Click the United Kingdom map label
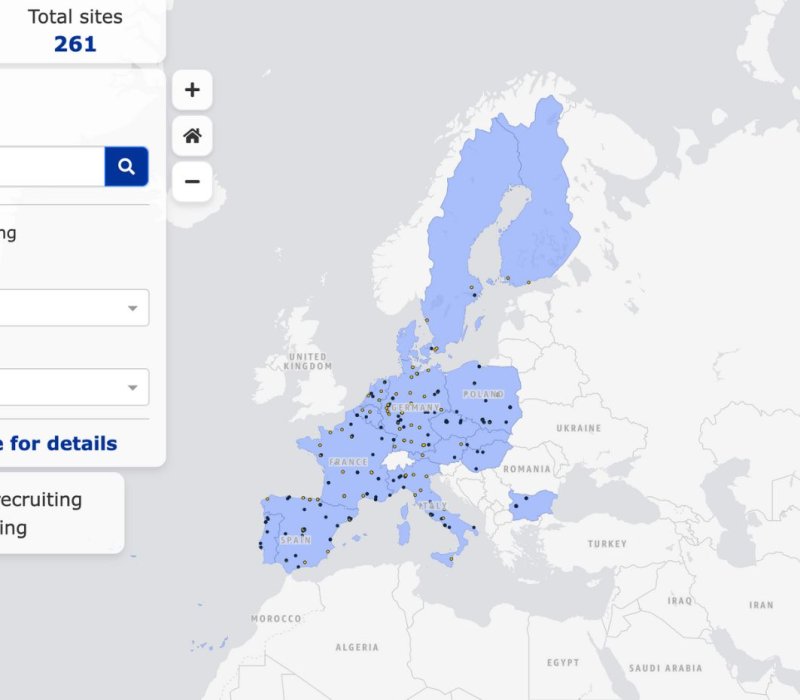This screenshot has height=700, width=800. pos(308,361)
